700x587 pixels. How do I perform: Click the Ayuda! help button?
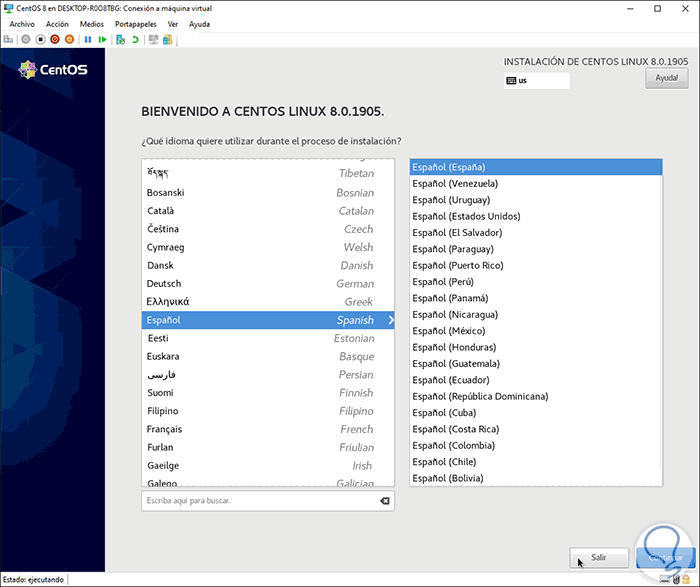tap(667, 78)
